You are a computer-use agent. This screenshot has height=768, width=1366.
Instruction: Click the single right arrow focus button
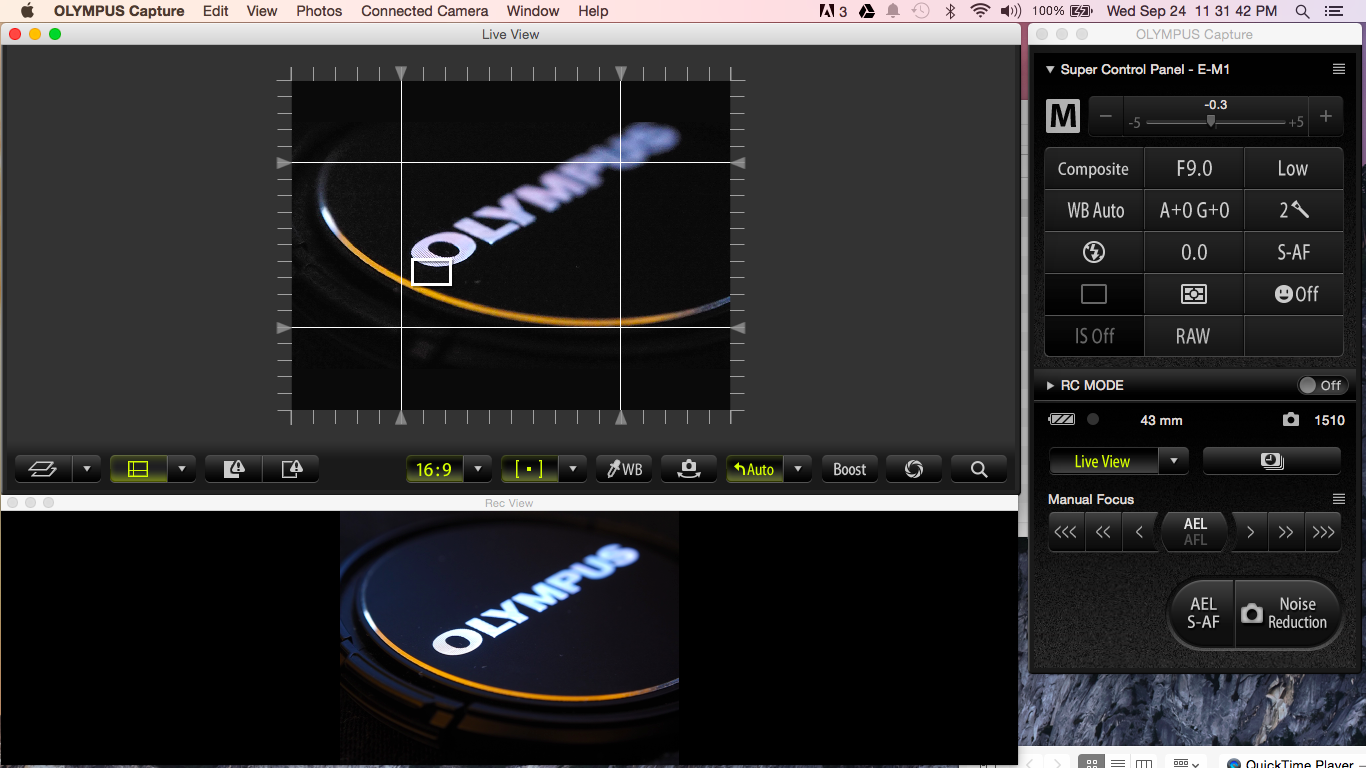[x=1250, y=533]
